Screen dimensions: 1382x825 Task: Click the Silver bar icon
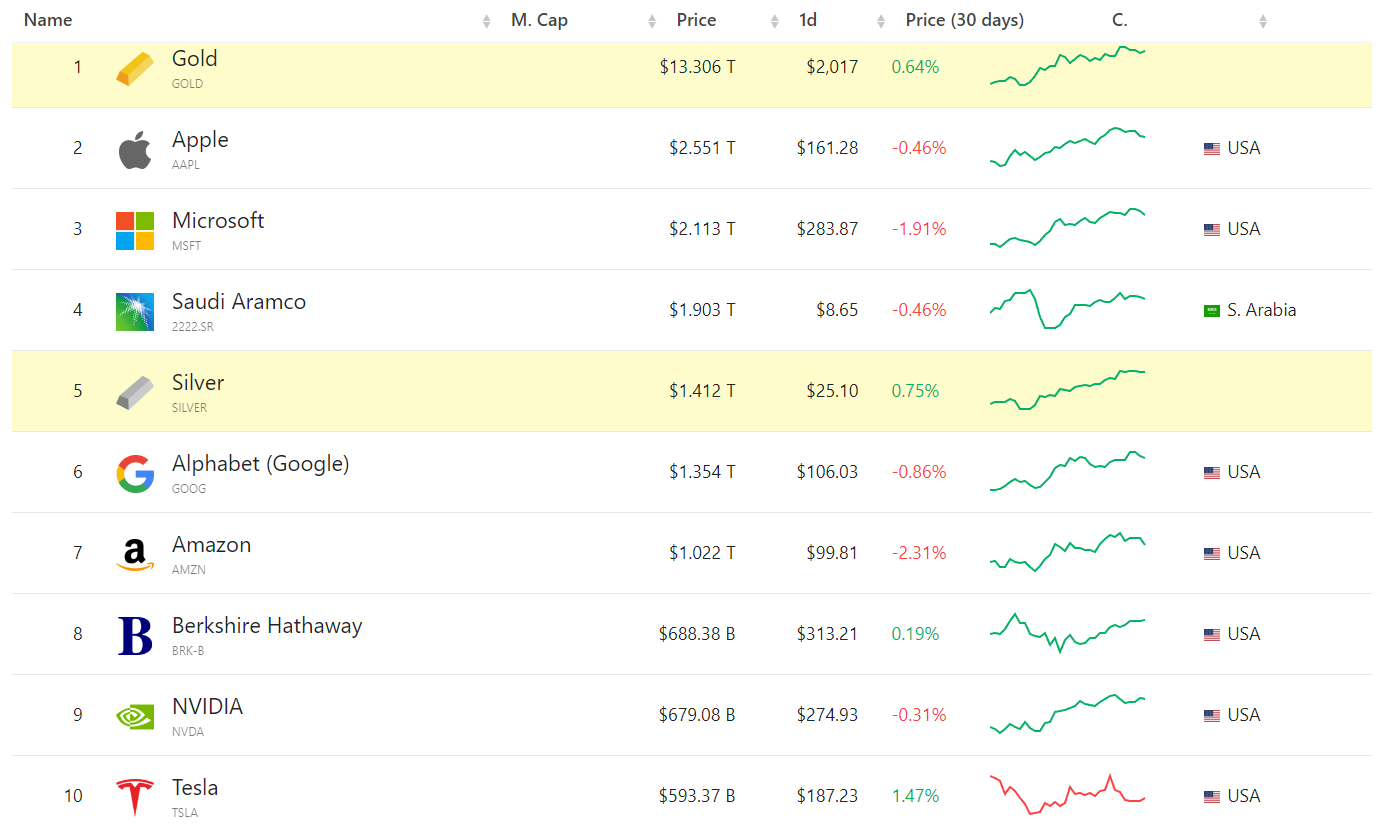(135, 392)
